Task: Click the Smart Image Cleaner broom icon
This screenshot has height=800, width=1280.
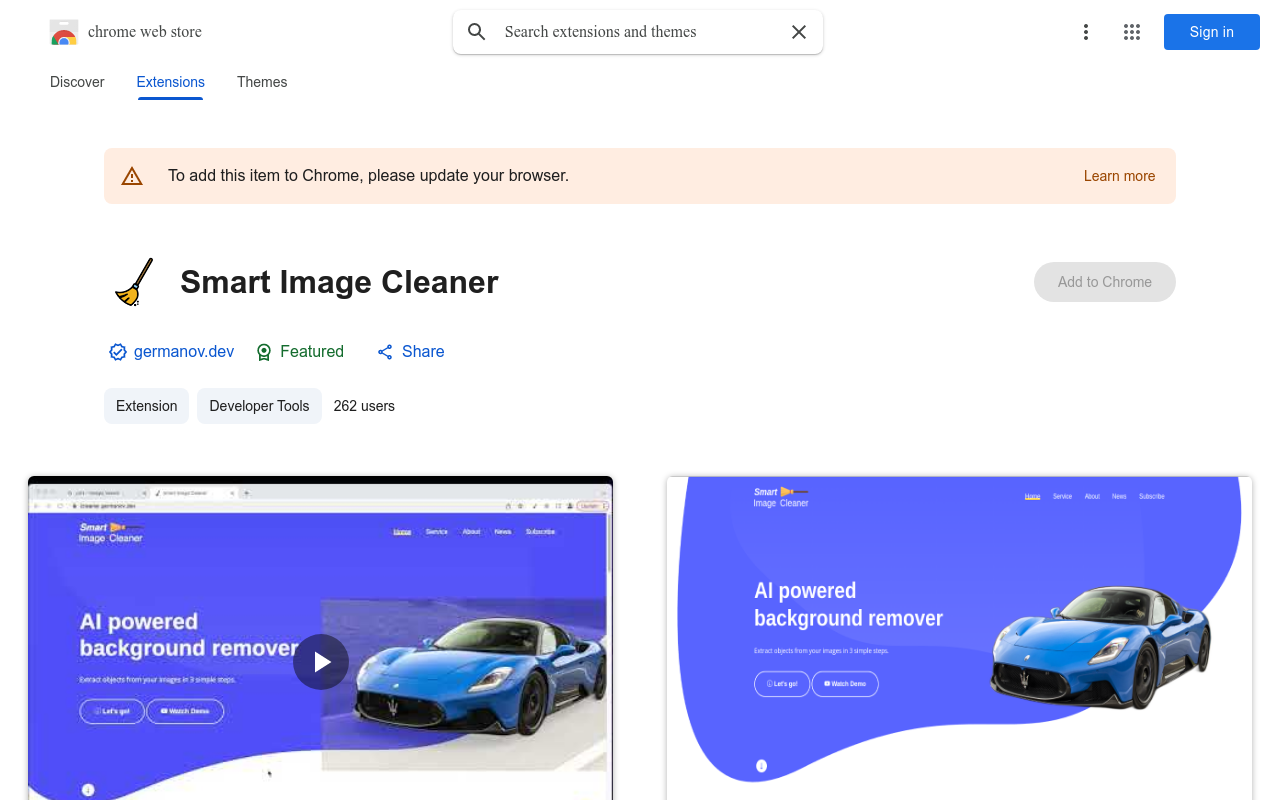Action: point(133,282)
